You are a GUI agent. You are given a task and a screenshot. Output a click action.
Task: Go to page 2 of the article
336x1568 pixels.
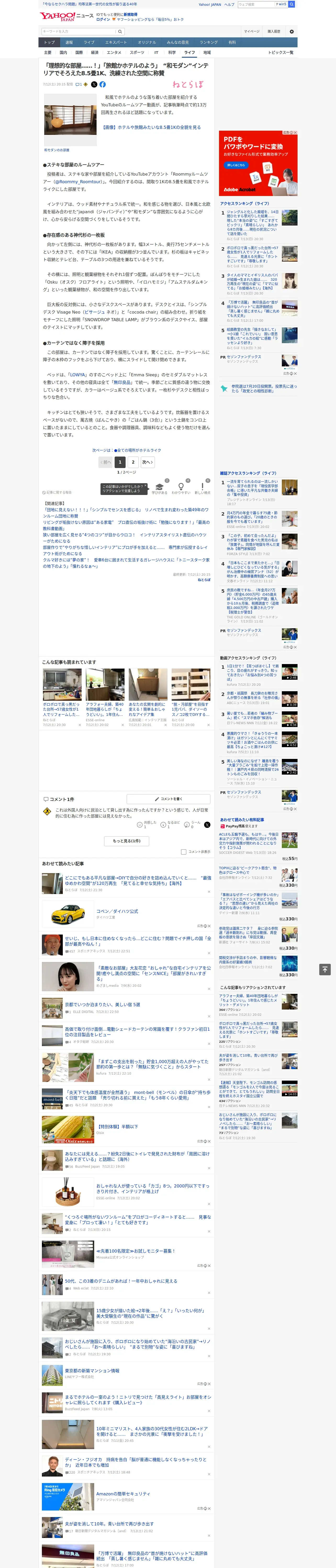pyautogui.click(x=133, y=462)
